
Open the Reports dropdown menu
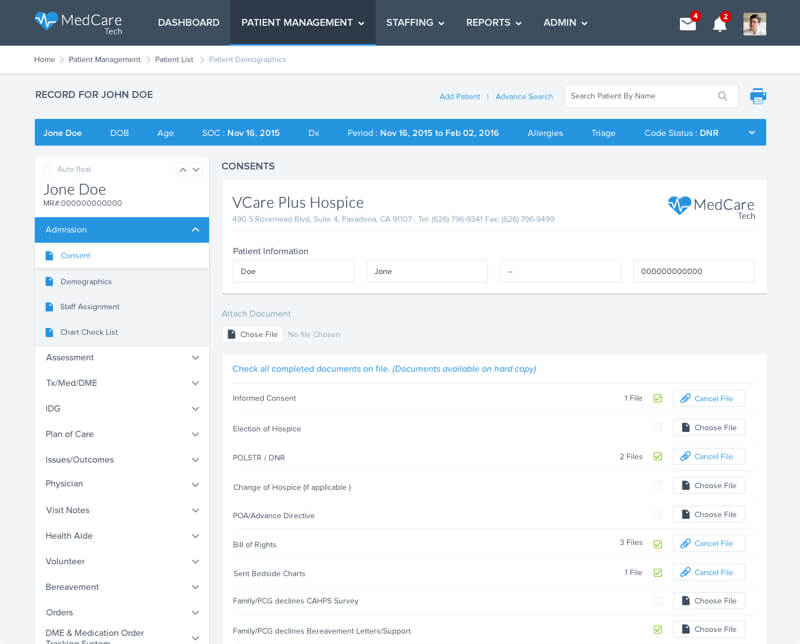click(493, 23)
